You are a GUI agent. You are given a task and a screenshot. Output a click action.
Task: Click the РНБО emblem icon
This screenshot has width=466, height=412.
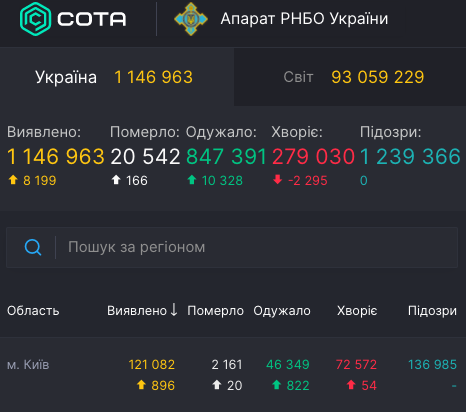point(191,19)
